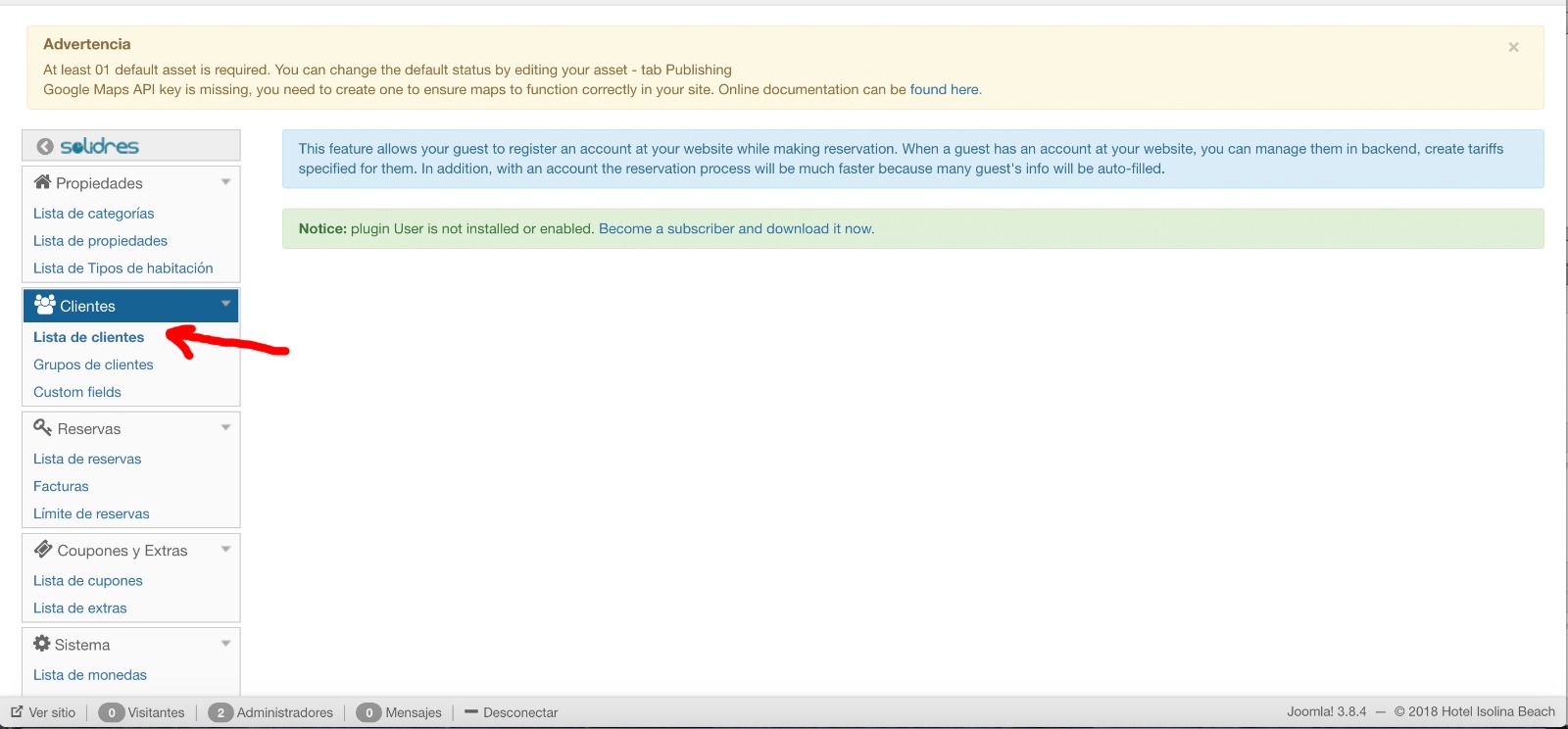Click the Coupones y Extras tag icon

tap(43, 550)
